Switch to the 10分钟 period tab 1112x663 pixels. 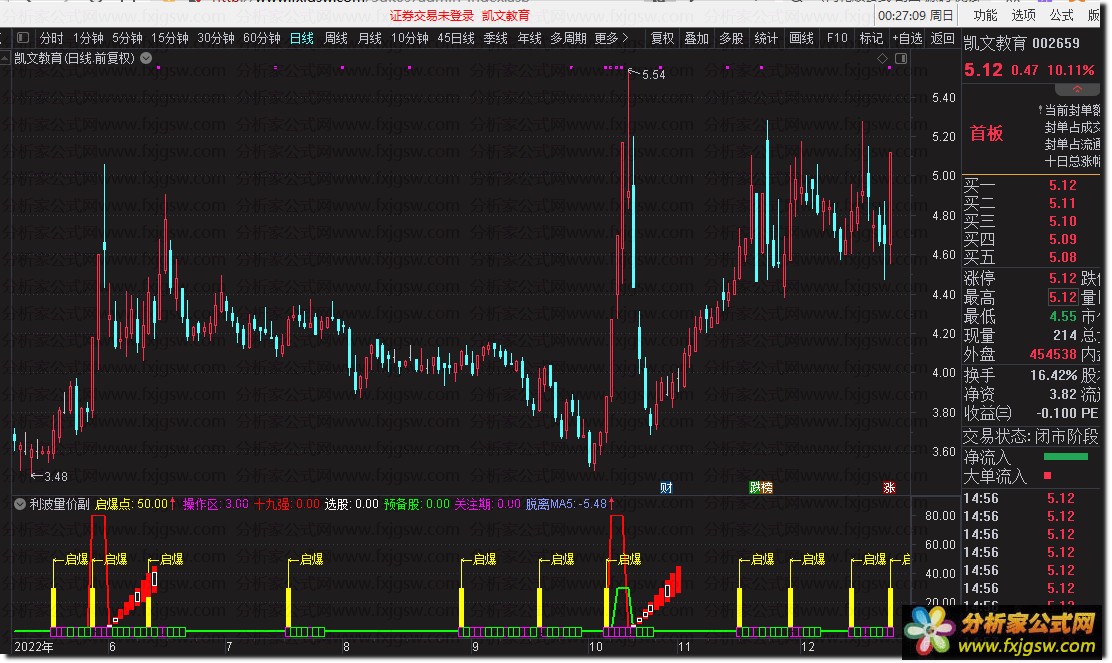[x=410, y=38]
